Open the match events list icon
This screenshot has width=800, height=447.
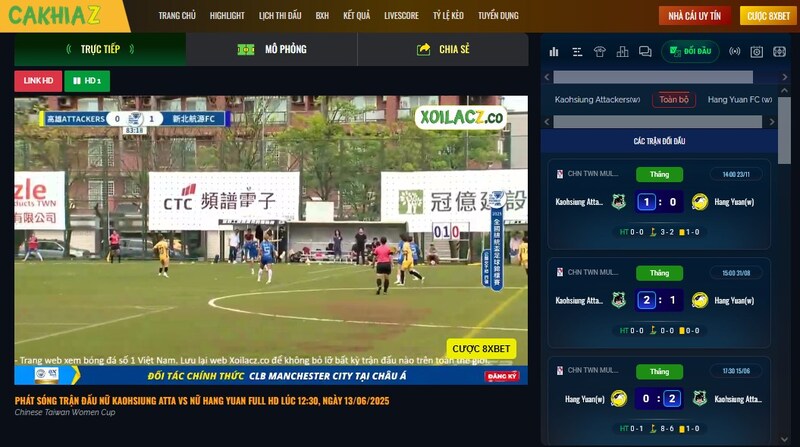[577, 52]
